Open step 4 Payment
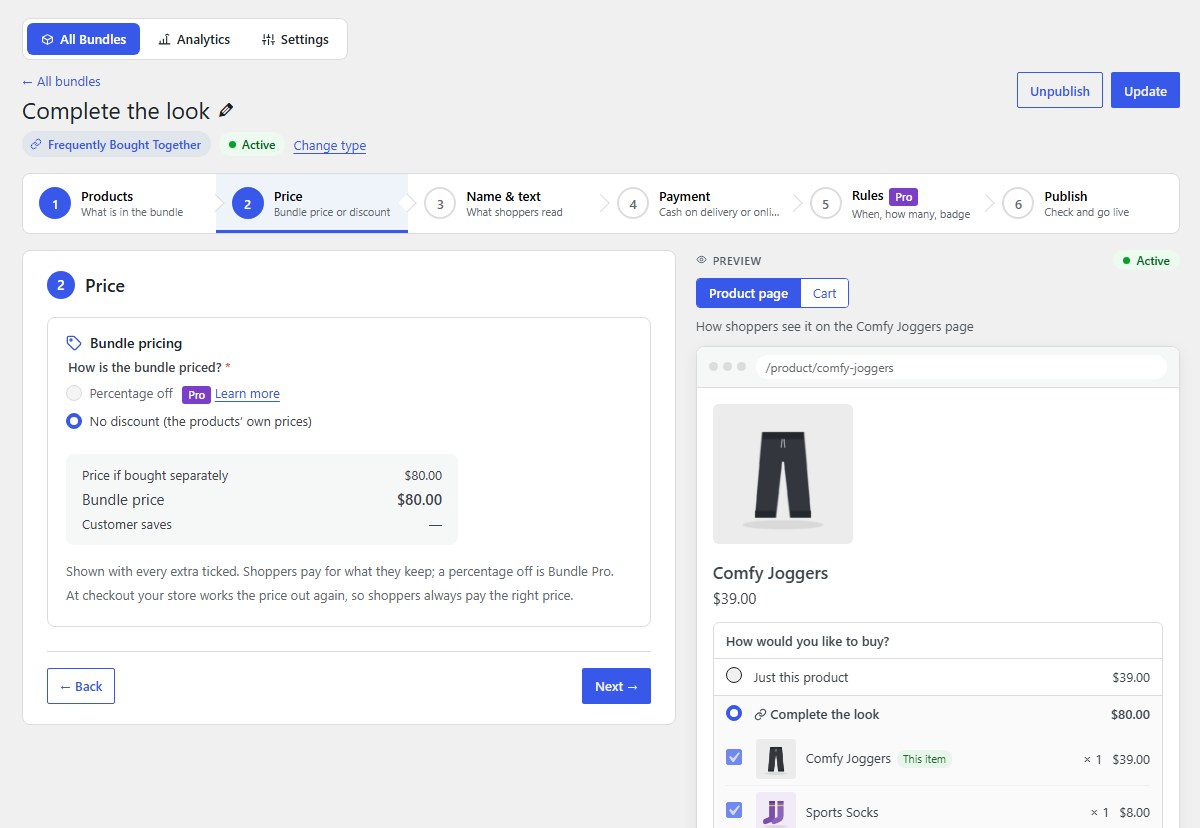This screenshot has height=828, width=1200. [698, 204]
